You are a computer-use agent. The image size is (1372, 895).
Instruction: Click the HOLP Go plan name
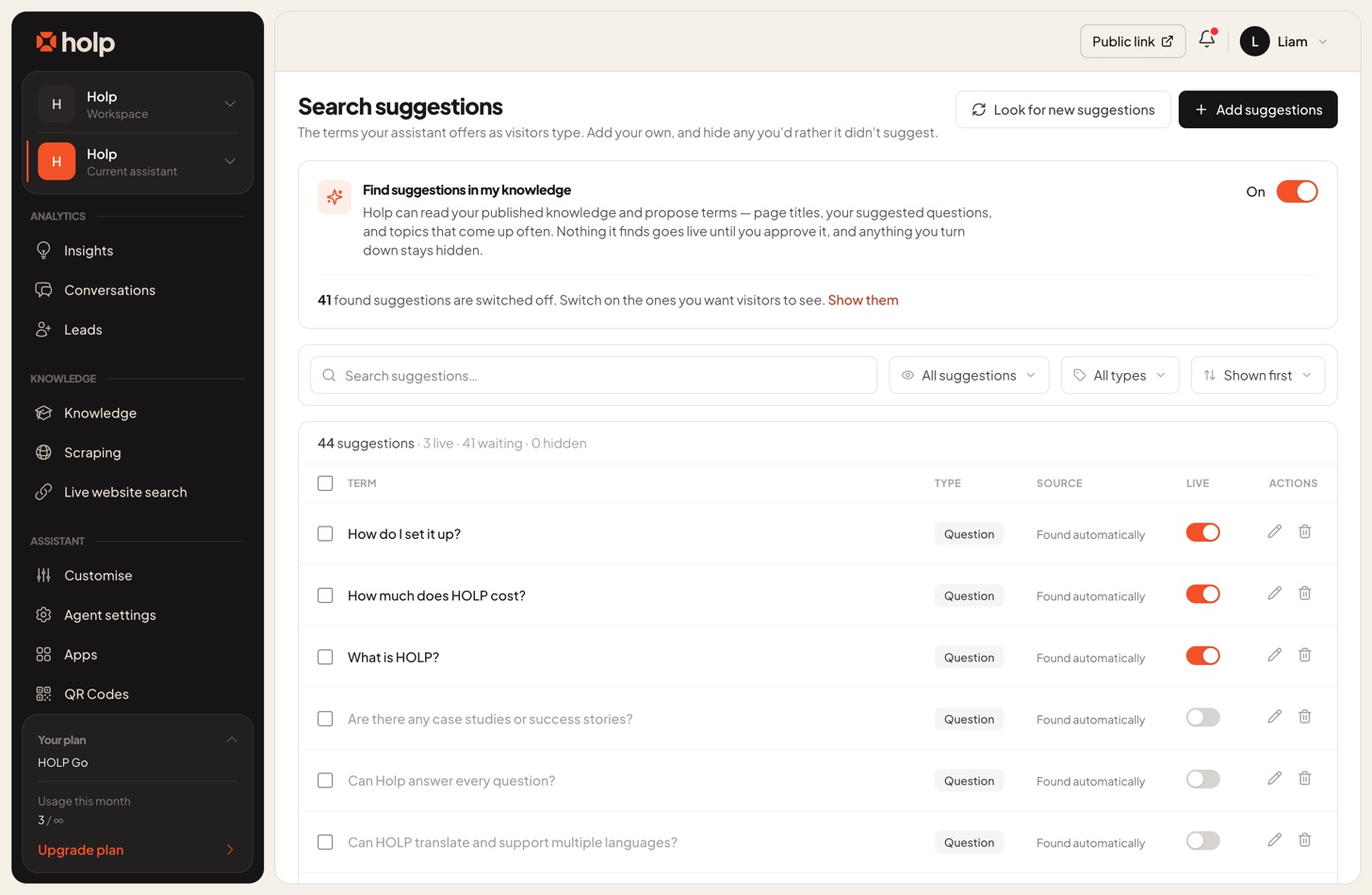point(62,762)
